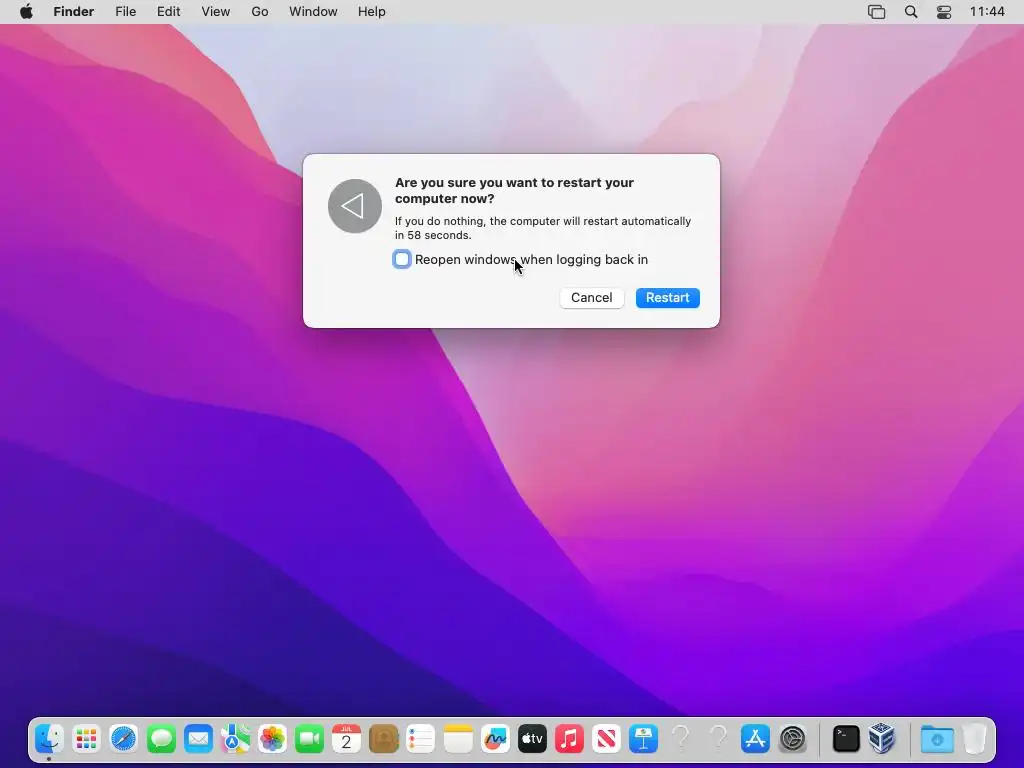Launch Safari from the Dock
The width and height of the screenshot is (1024, 768).
123,739
